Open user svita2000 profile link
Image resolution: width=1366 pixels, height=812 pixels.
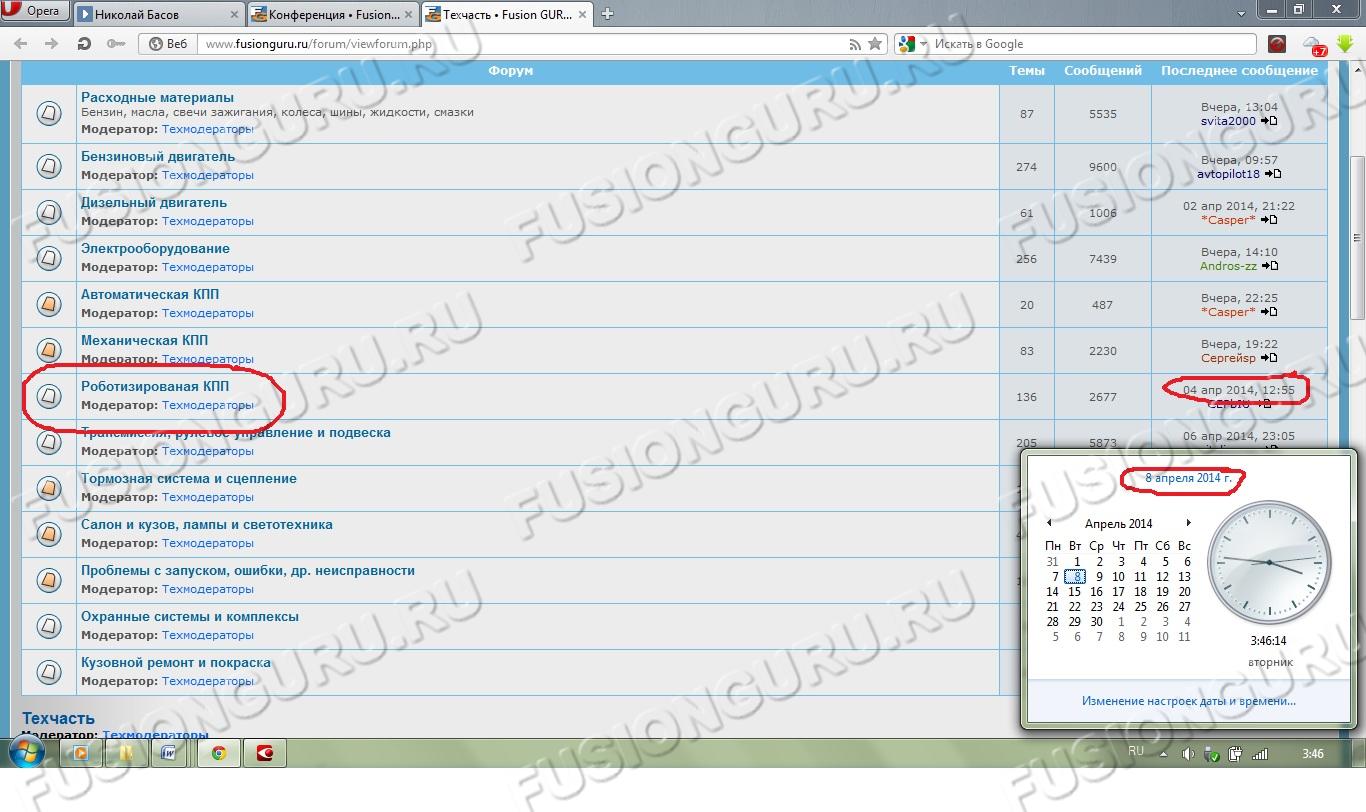[x=1228, y=121]
